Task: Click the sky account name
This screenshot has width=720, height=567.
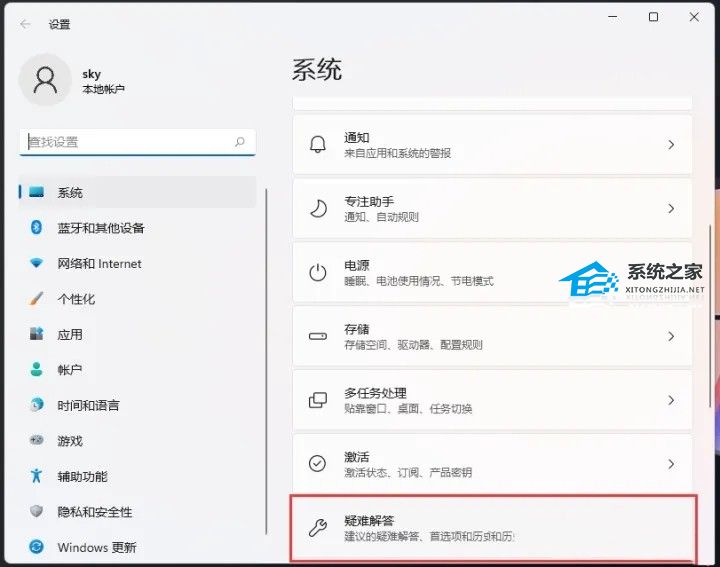Action: 91,74
